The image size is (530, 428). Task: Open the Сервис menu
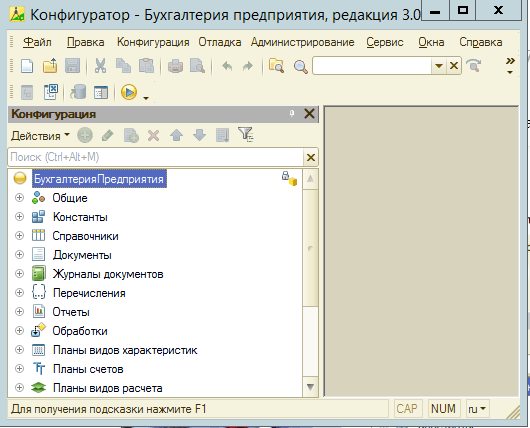pyautogui.click(x=385, y=42)
